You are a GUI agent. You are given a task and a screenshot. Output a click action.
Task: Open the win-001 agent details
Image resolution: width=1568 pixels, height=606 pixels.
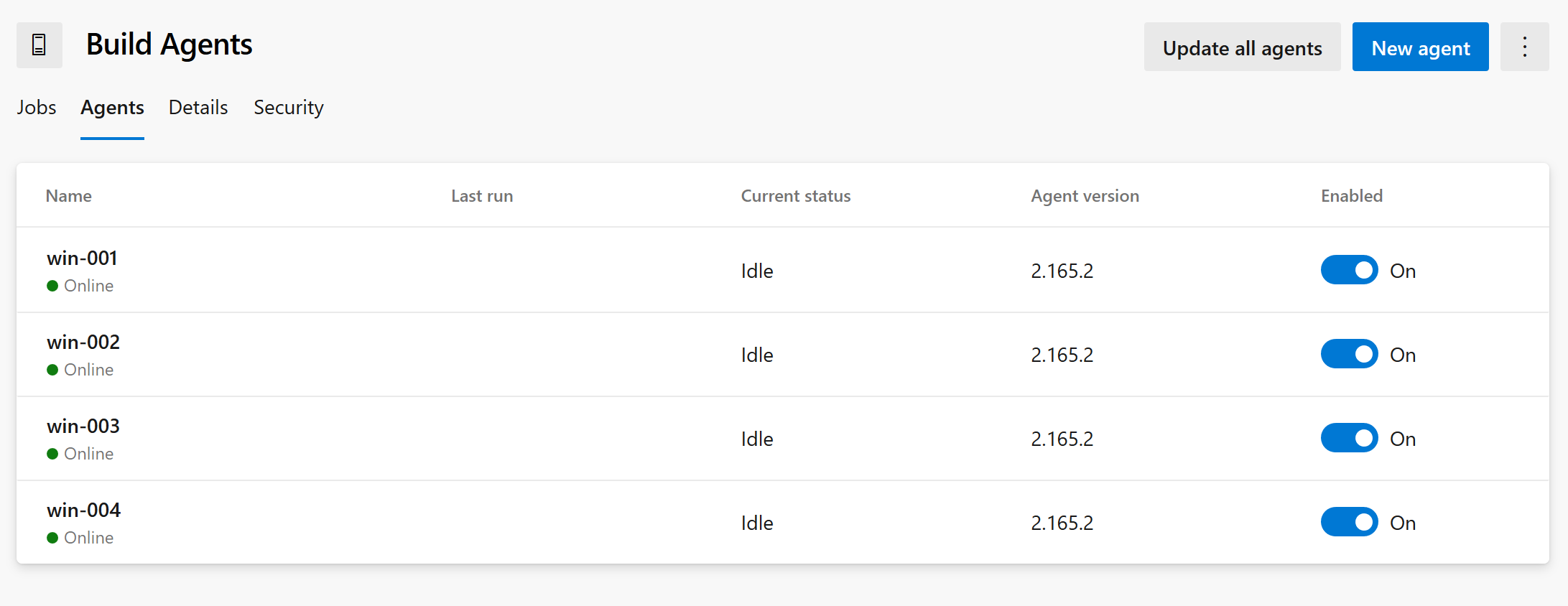pyautogui.click(x=82, y=258)
